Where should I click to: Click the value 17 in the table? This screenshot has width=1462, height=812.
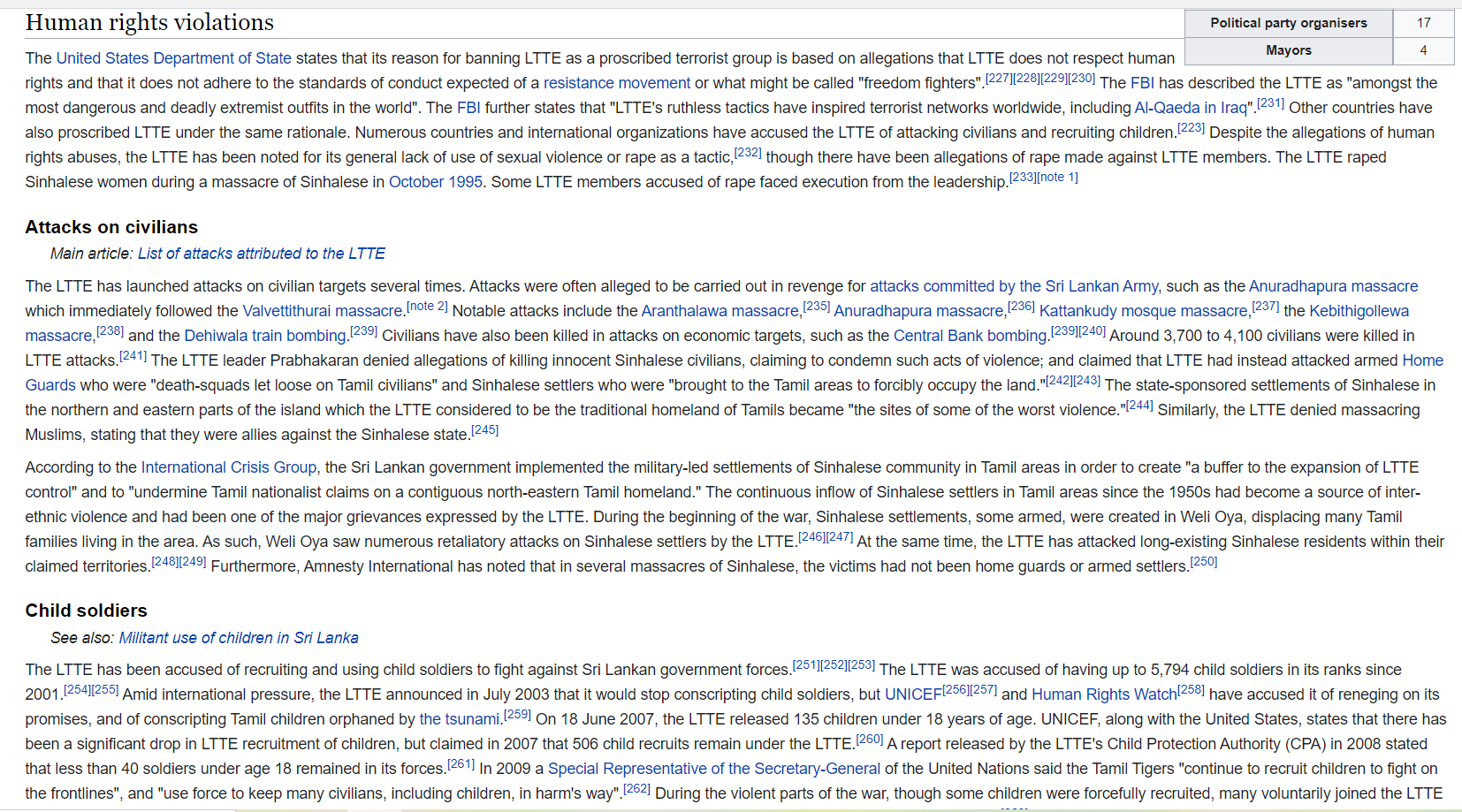click(1424, 23)
